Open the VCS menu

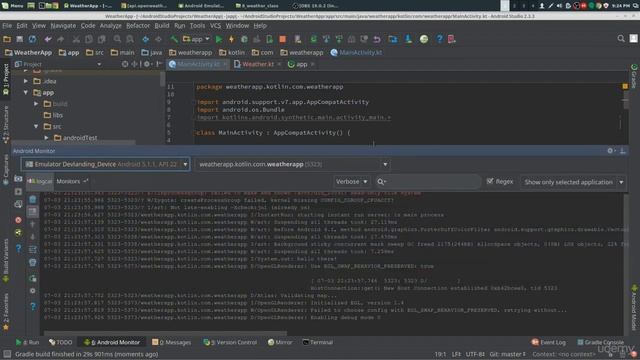point(215,25)
